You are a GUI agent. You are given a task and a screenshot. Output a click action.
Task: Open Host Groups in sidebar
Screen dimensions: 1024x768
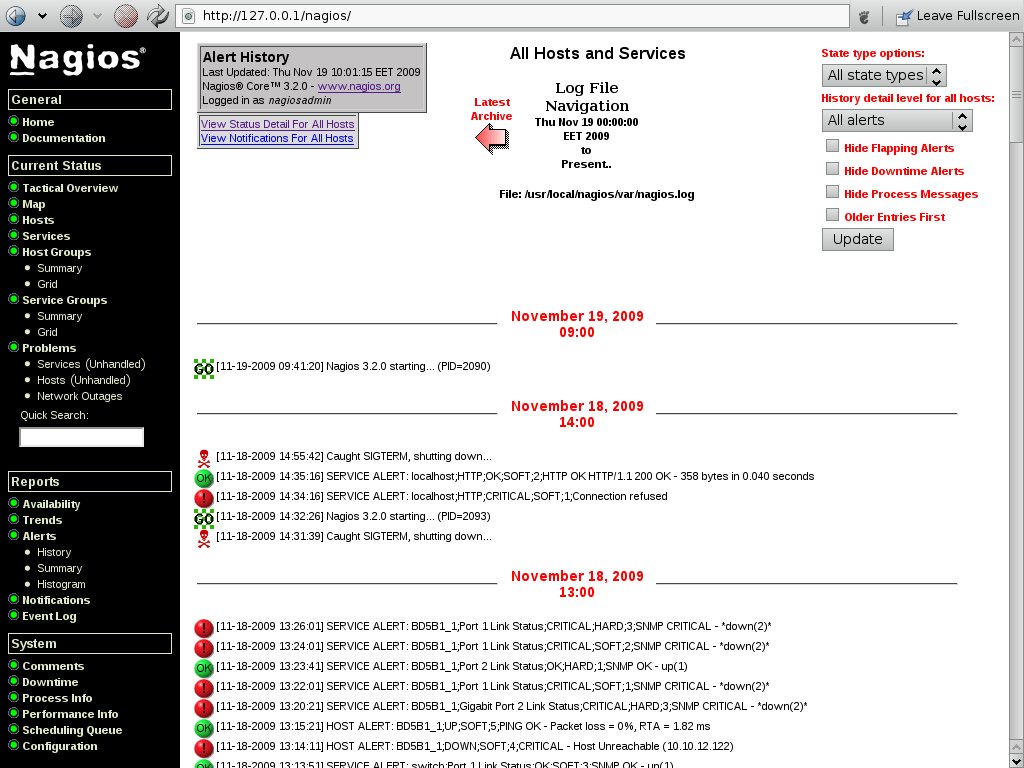(x=56, y=252)
